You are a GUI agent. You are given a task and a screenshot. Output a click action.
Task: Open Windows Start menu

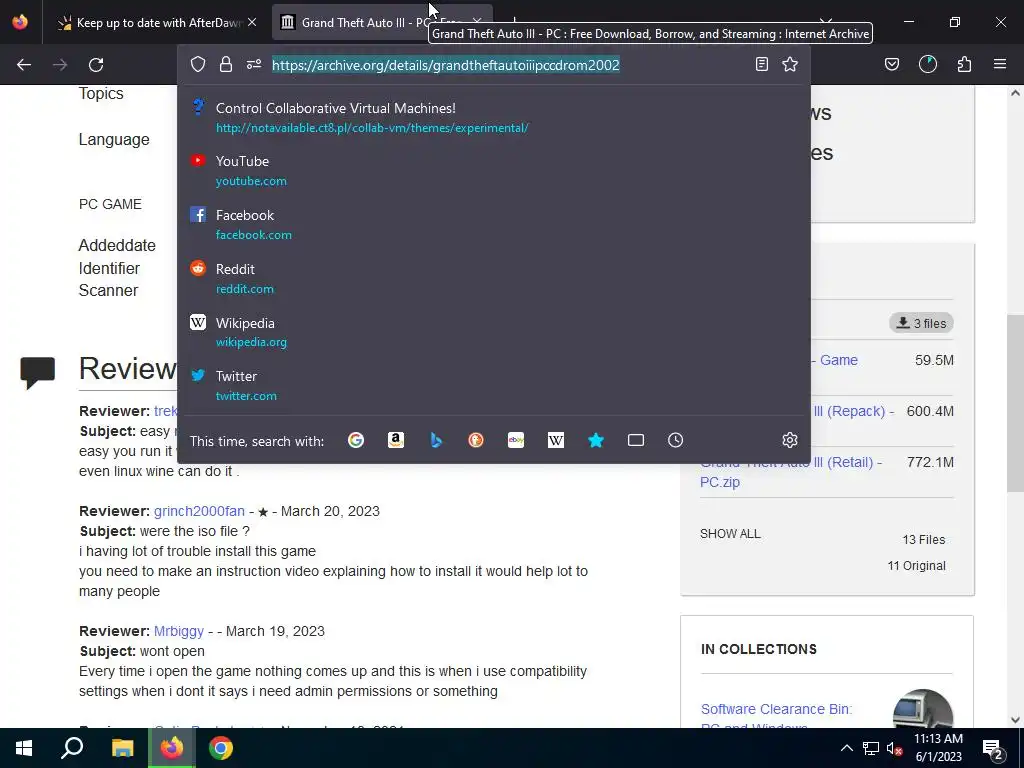click(24, 748)
